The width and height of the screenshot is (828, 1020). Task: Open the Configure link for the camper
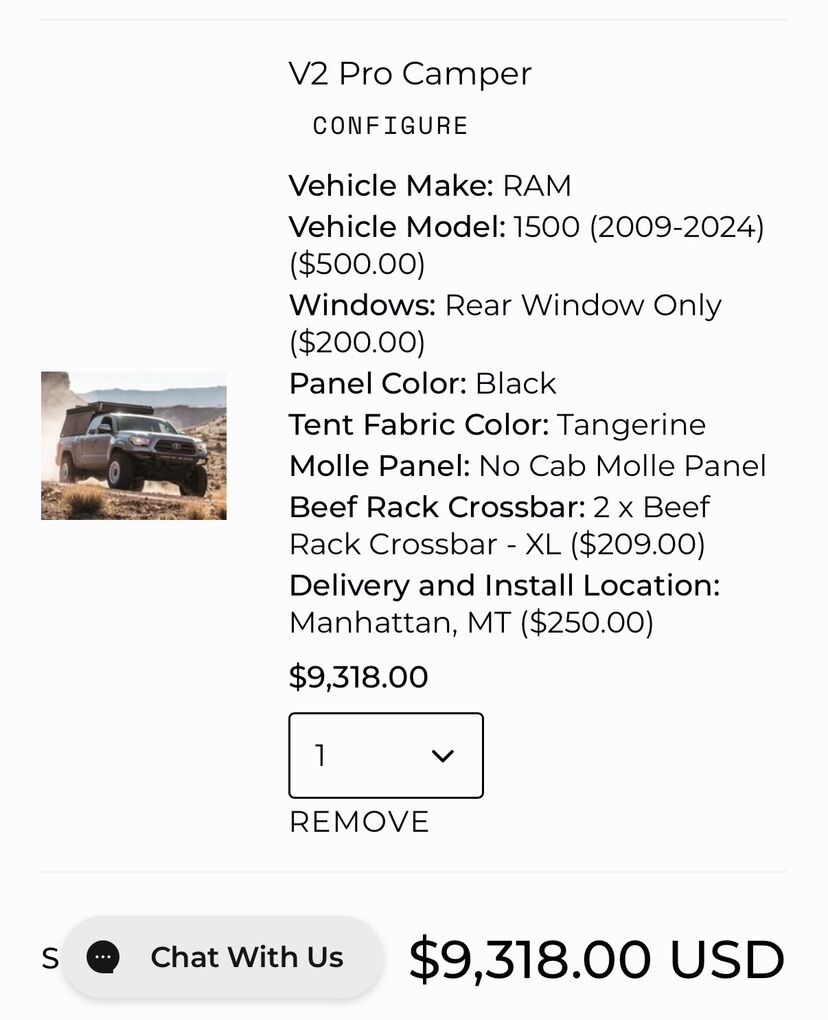coord(390,126)
